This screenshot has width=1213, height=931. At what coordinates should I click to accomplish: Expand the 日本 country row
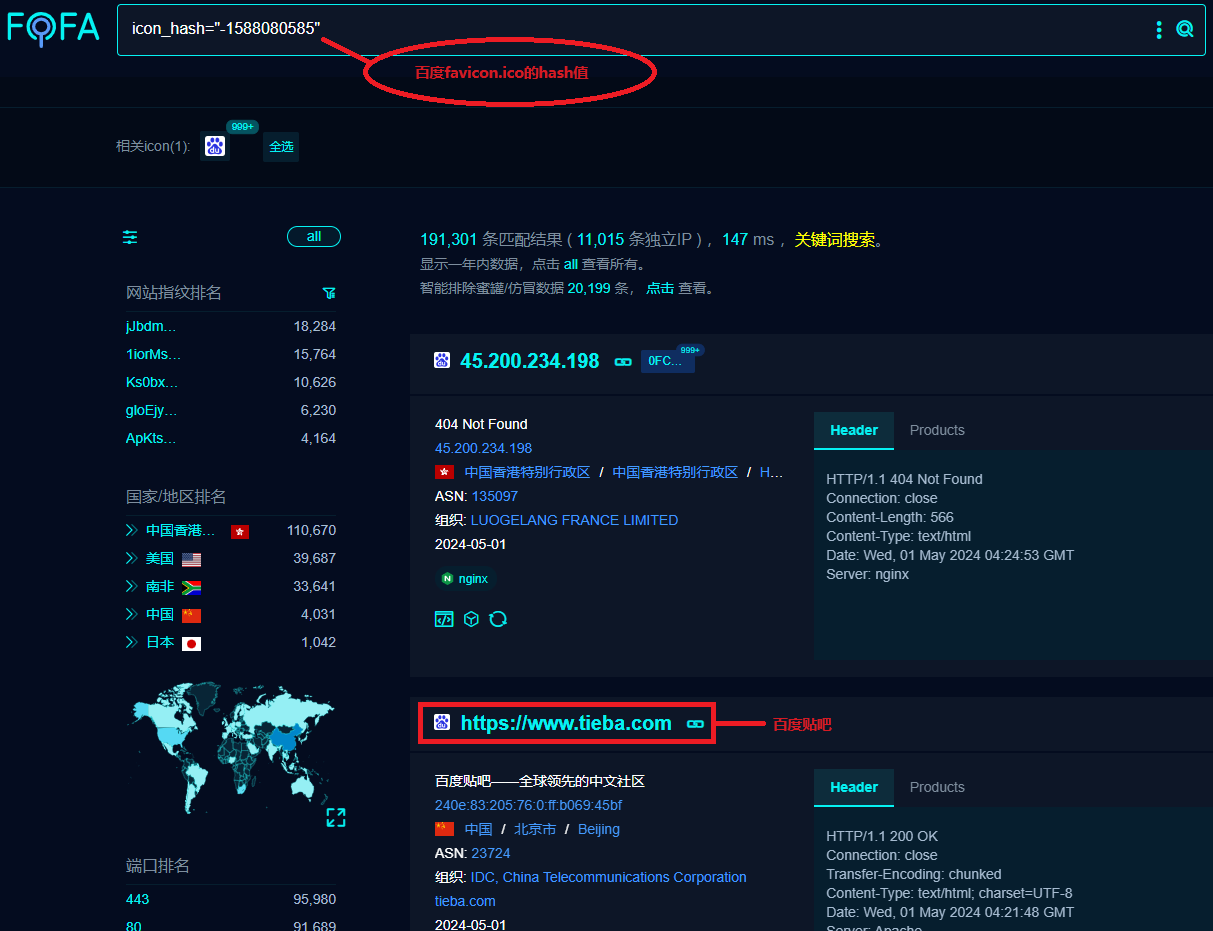(131, 642)
